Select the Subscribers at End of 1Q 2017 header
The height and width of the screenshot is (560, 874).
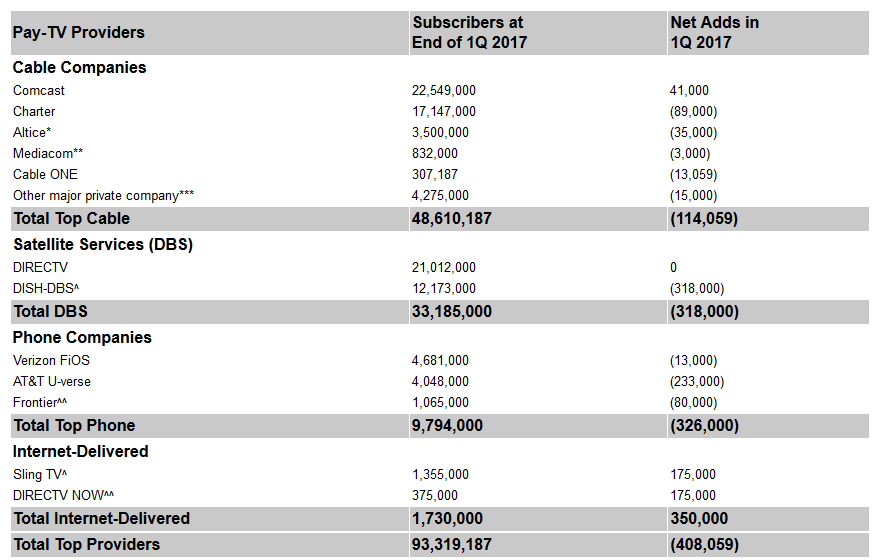pos(469,32)
